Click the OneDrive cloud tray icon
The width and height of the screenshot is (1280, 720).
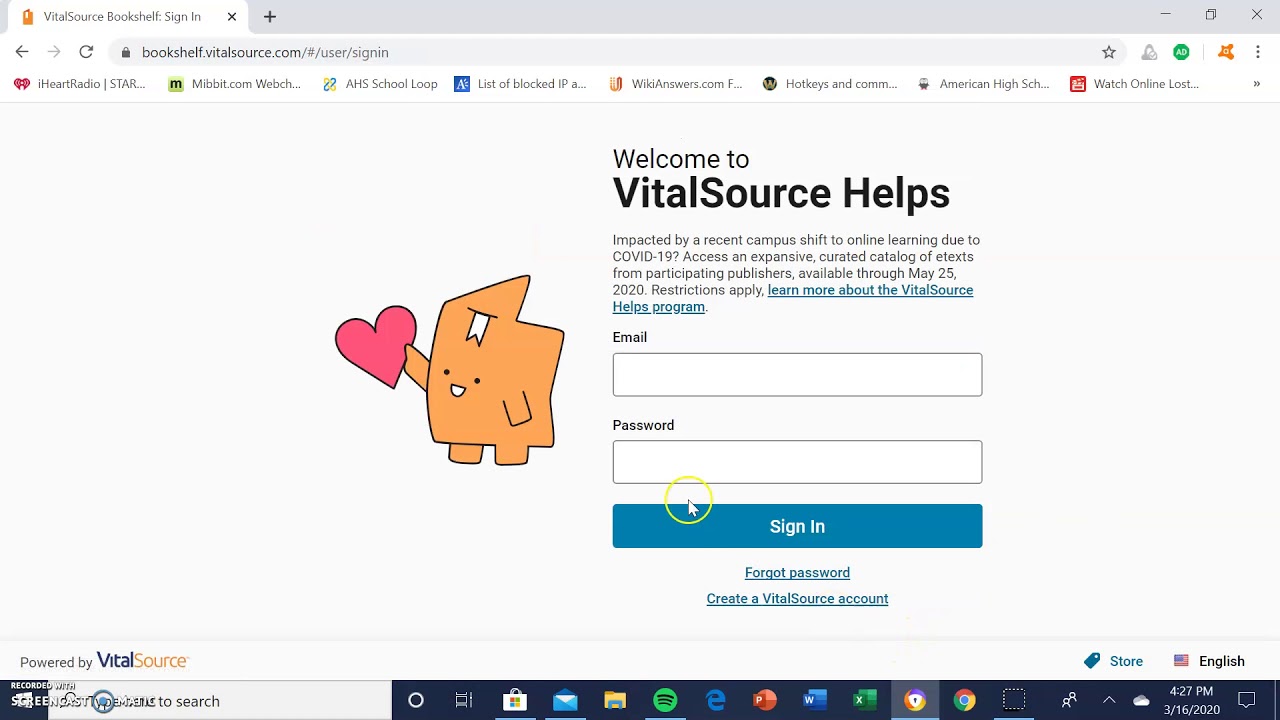pos(1141,701)
